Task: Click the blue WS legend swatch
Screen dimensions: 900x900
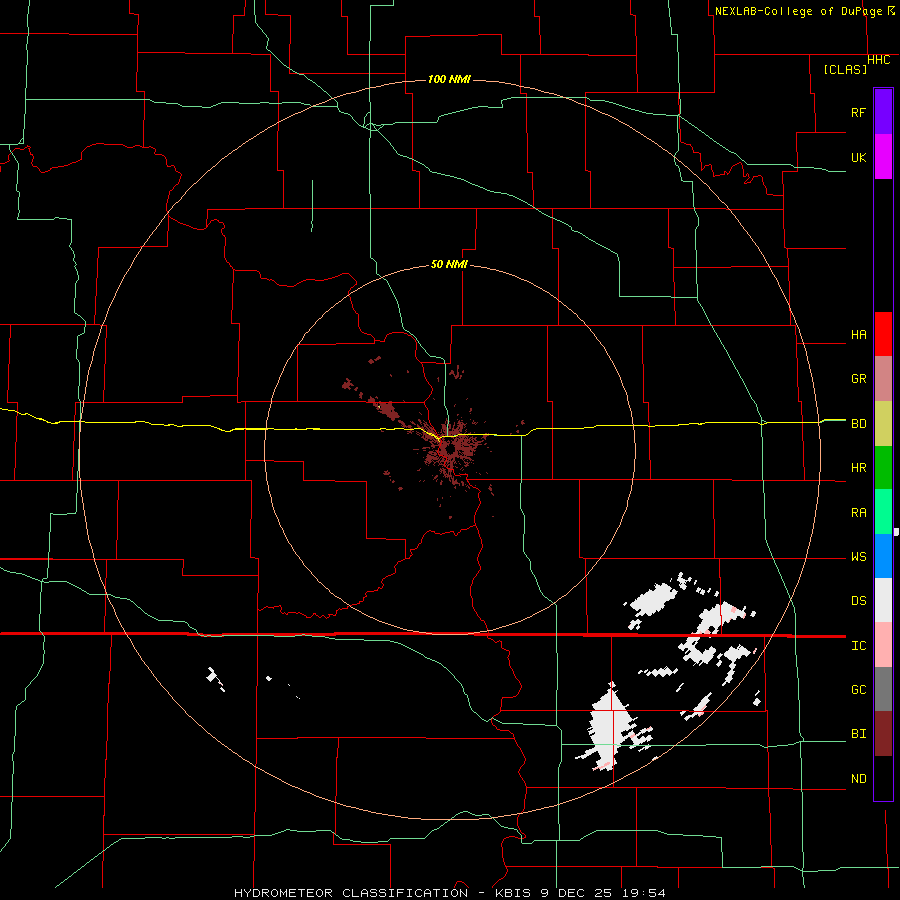Action: click(883, 556)
